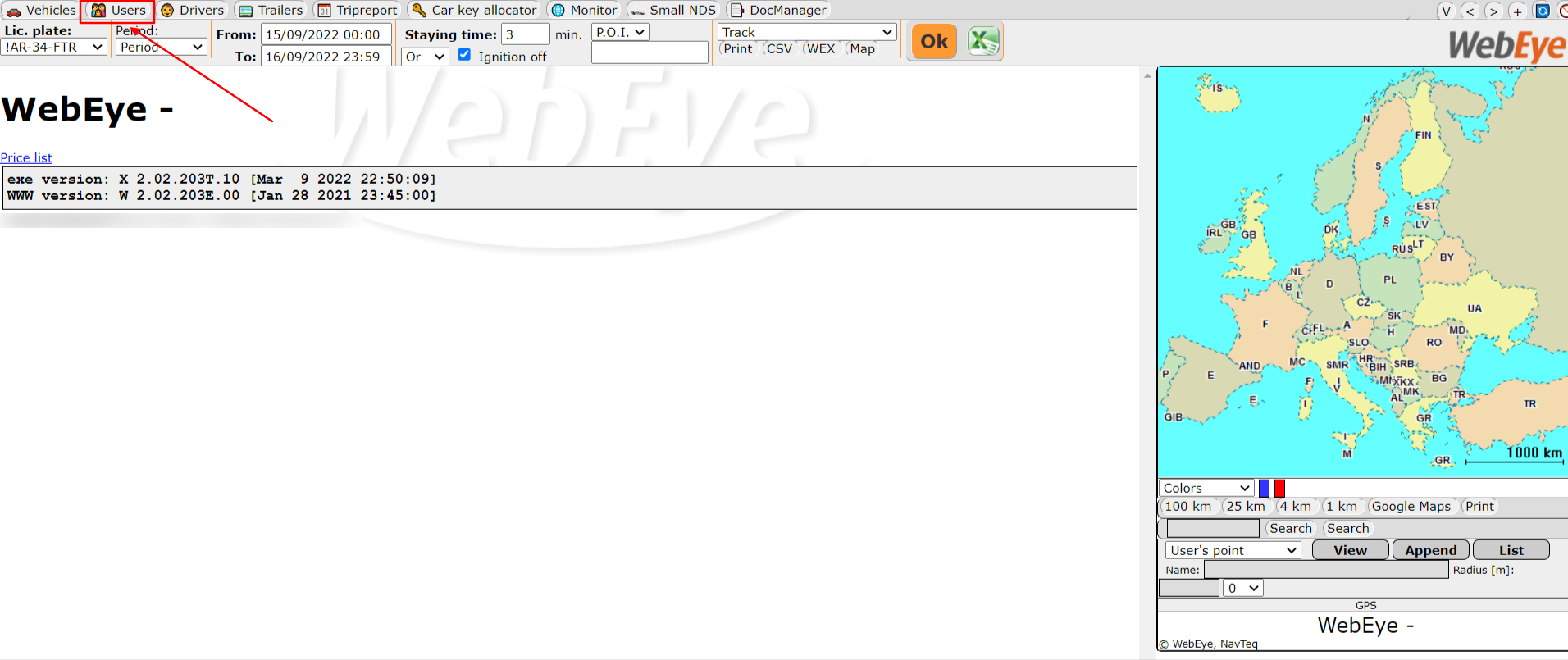Open the Price list link

[26, 157]
